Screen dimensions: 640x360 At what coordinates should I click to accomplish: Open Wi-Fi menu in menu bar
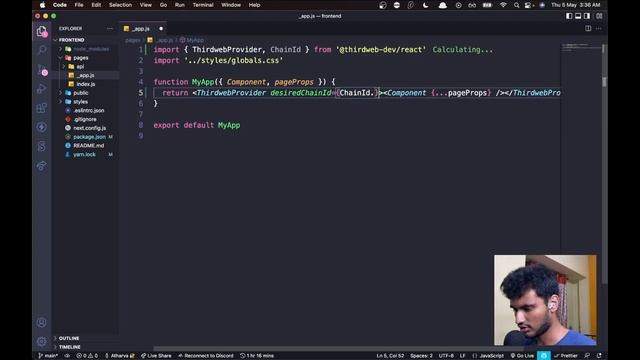point(503,5)
